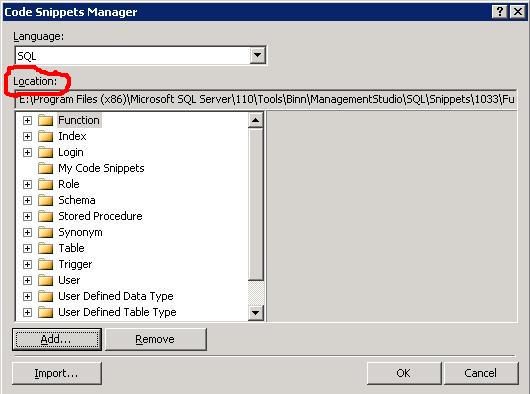Screen dimensions: 530x394
Task: Expand the Role snippet folder
Action: click(x=27, y=184)
